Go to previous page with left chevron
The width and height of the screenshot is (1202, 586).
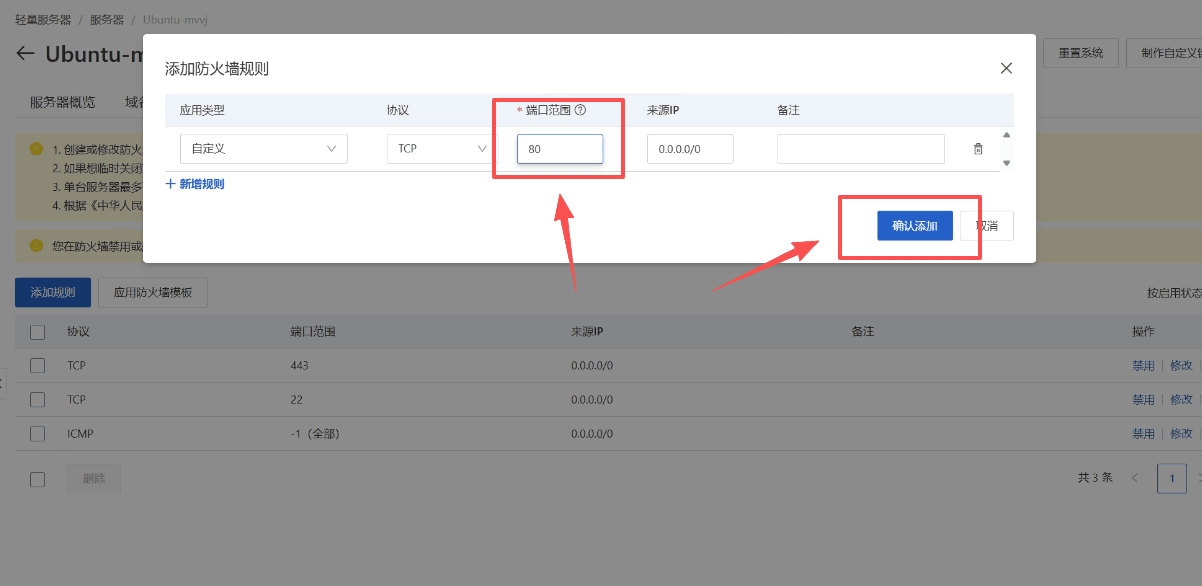pos(1135,478)
